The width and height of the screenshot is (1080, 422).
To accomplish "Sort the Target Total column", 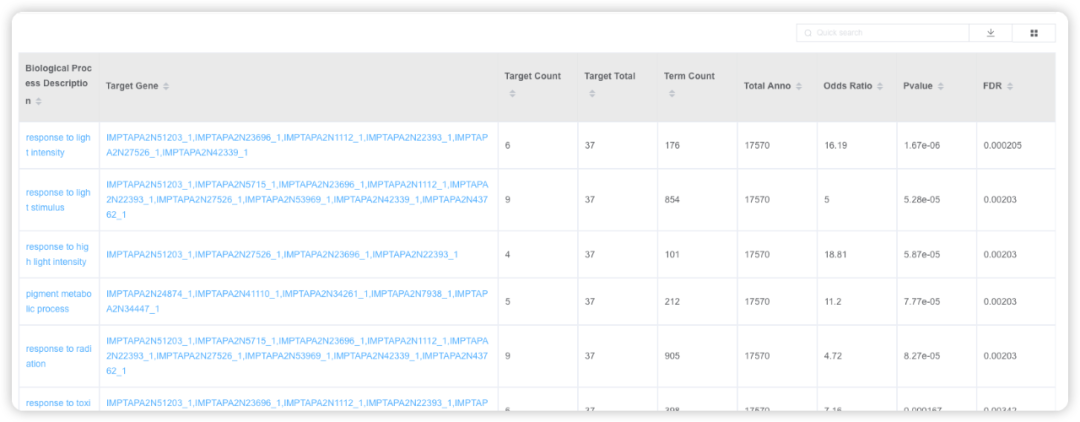I will [x=592, y=94].
